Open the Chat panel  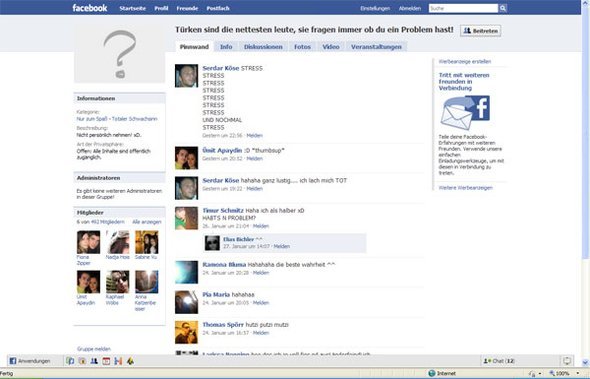(499, 361)
